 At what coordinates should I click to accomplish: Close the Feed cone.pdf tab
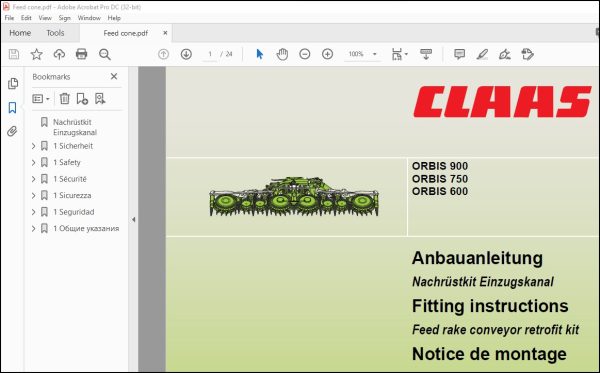point(165,33)
